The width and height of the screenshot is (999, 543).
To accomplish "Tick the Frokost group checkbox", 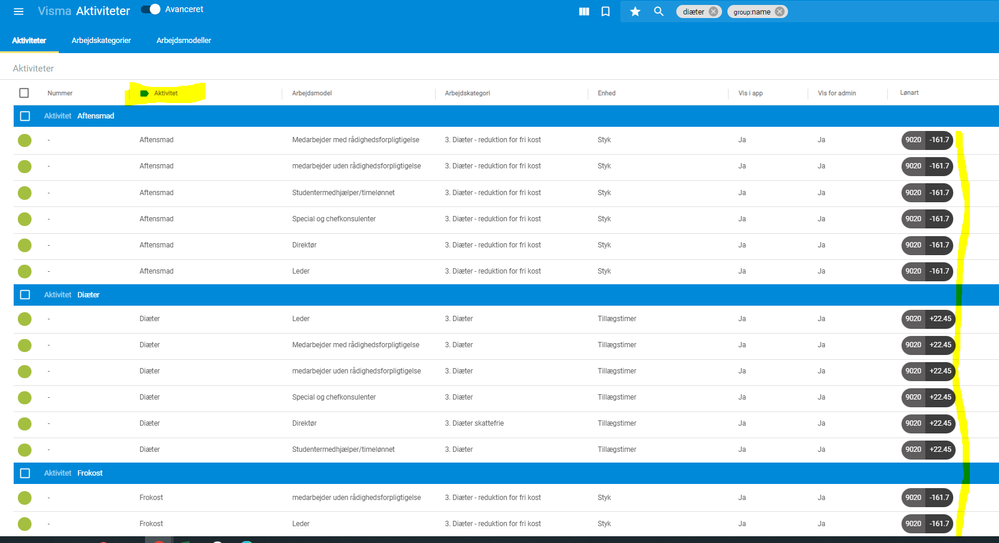I will point(25,473).
